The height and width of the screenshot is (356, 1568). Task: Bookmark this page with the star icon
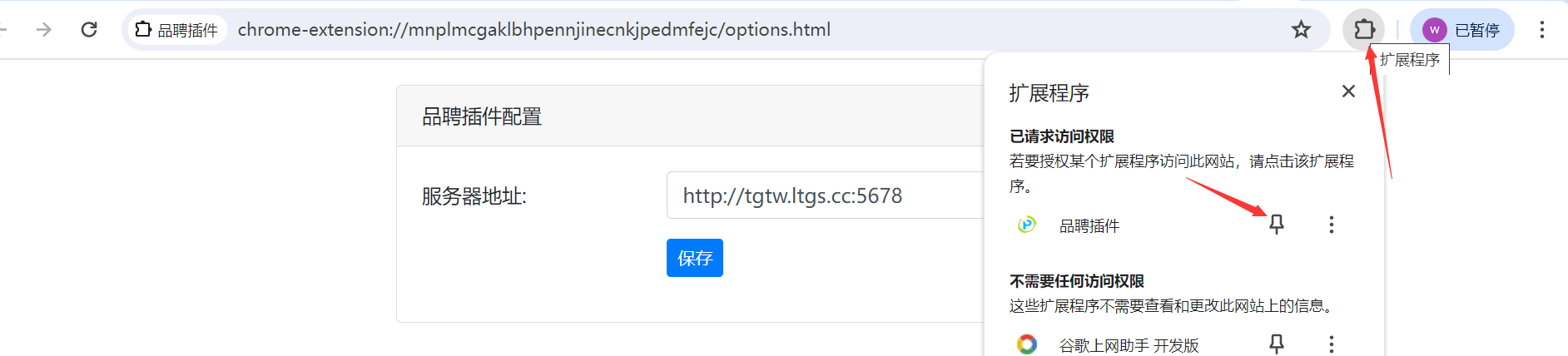(x=1301, y=30)
